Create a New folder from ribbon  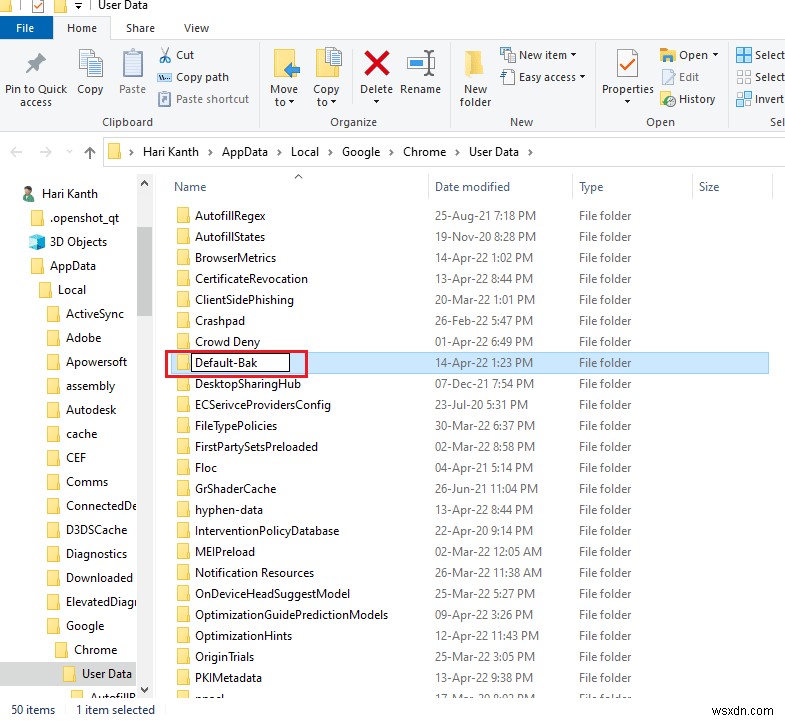coord(475,80)
